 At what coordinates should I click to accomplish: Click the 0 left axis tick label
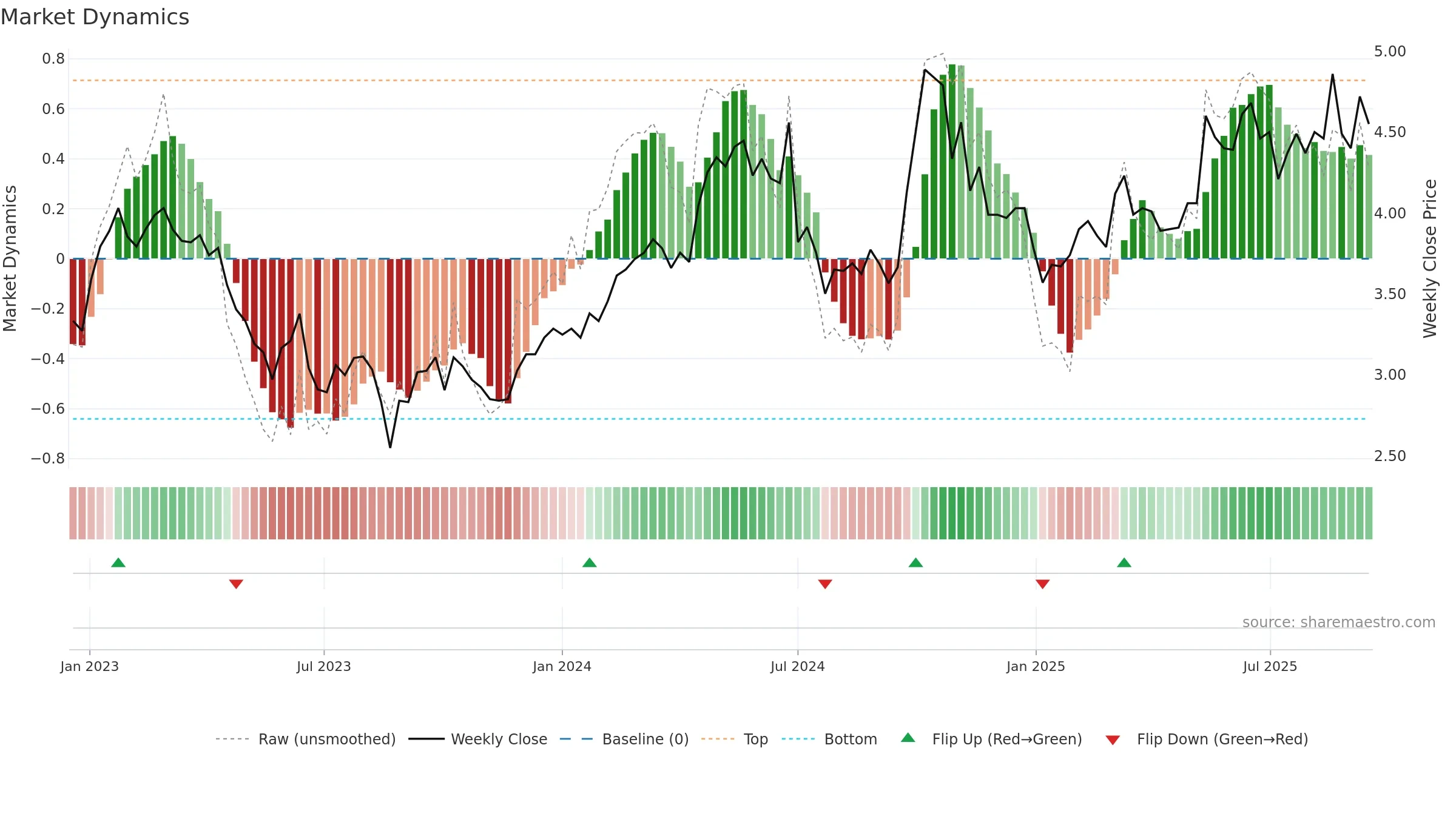(61, 259)
